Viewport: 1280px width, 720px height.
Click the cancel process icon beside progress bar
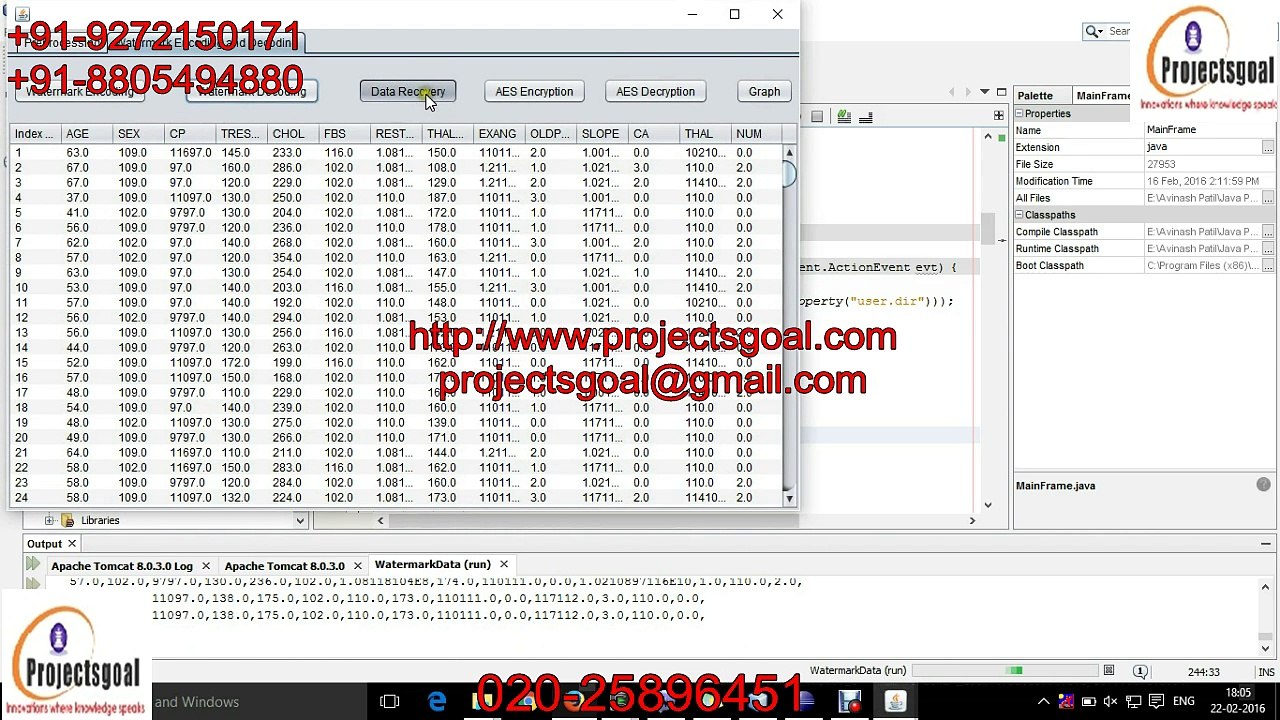[1109, 671]
